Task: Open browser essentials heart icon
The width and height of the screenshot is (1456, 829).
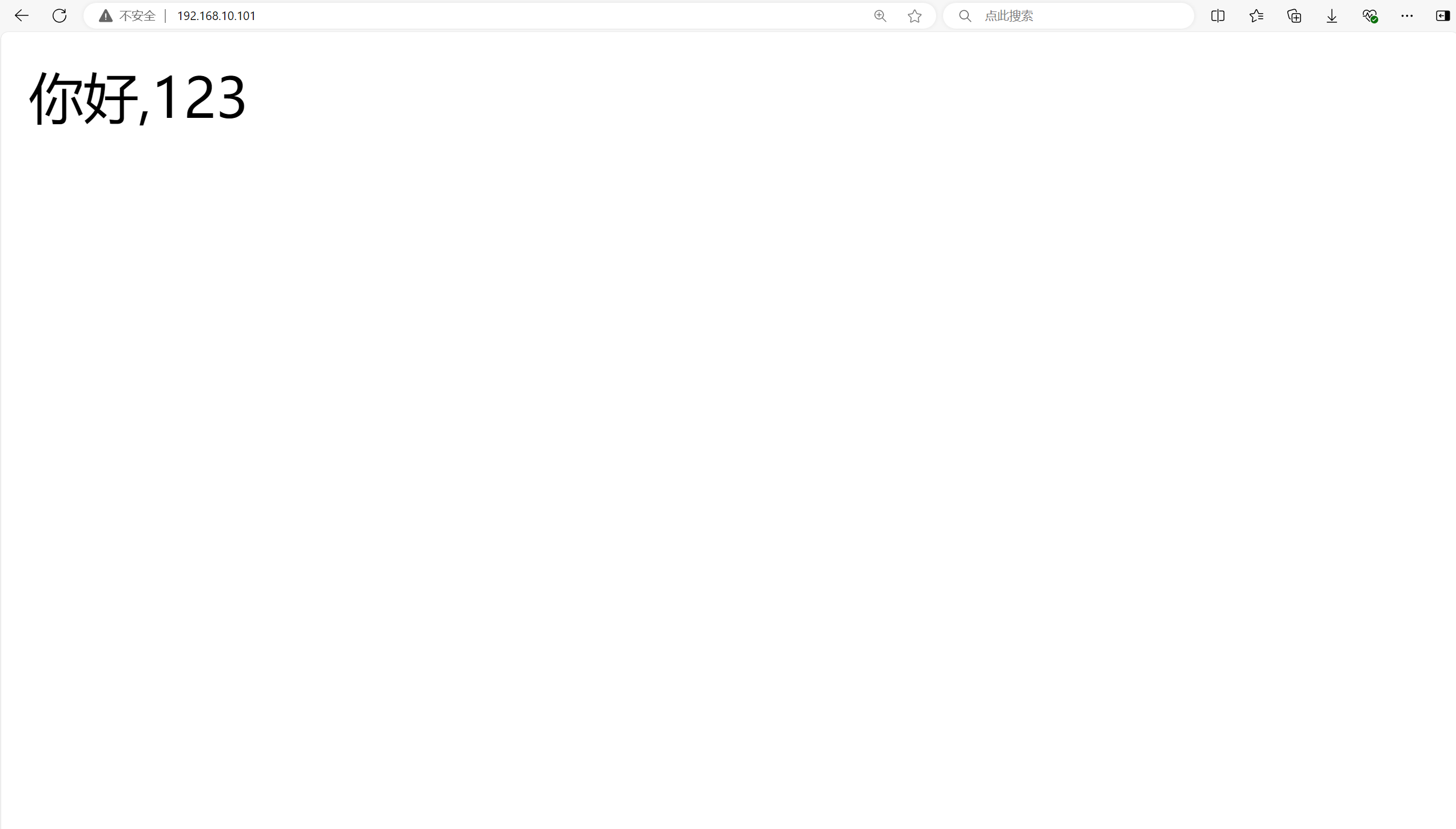Action: click(1370, 16)
